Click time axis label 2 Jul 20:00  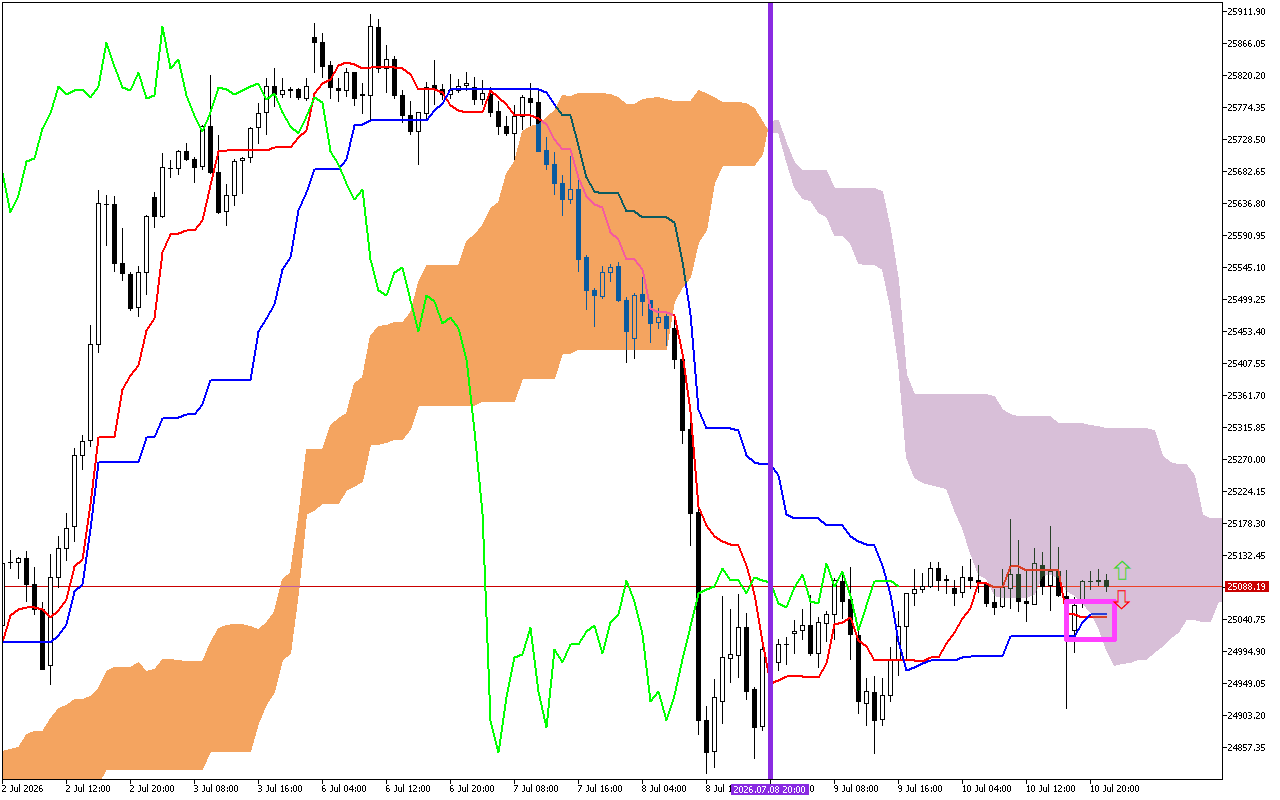tap(152, 788)
